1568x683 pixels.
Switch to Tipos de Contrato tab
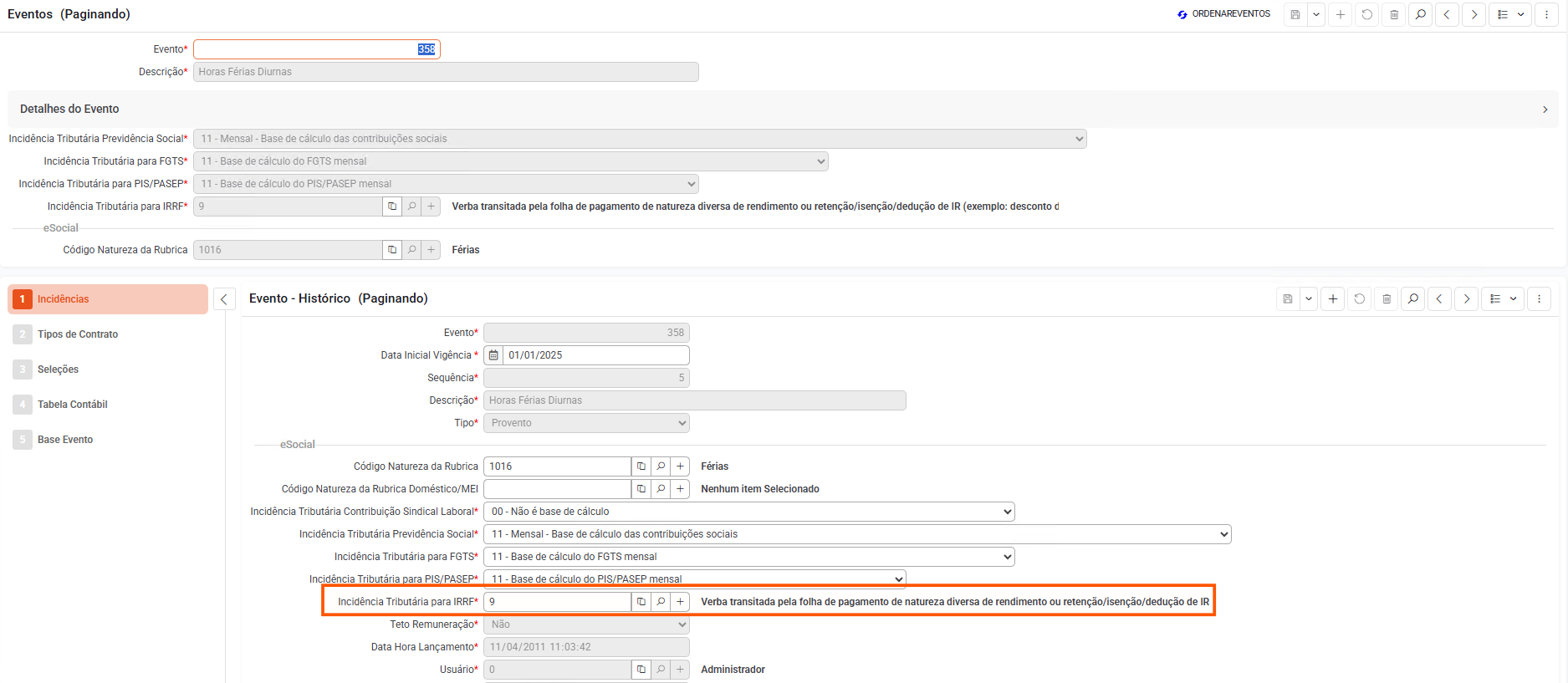(78, 334)
